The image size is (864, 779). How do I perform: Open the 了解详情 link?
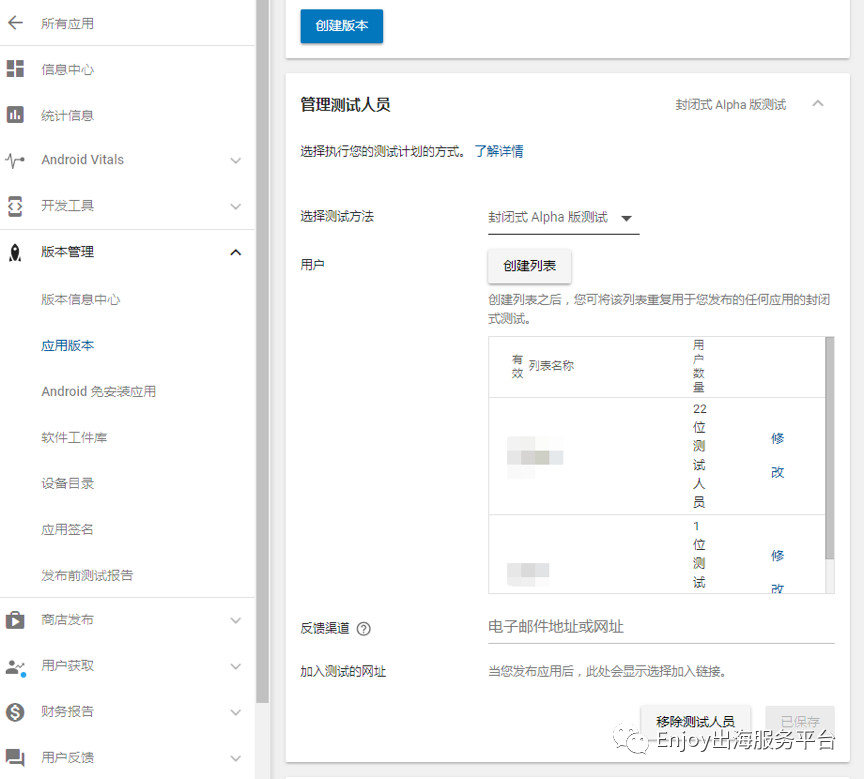(x=498, y=152)
